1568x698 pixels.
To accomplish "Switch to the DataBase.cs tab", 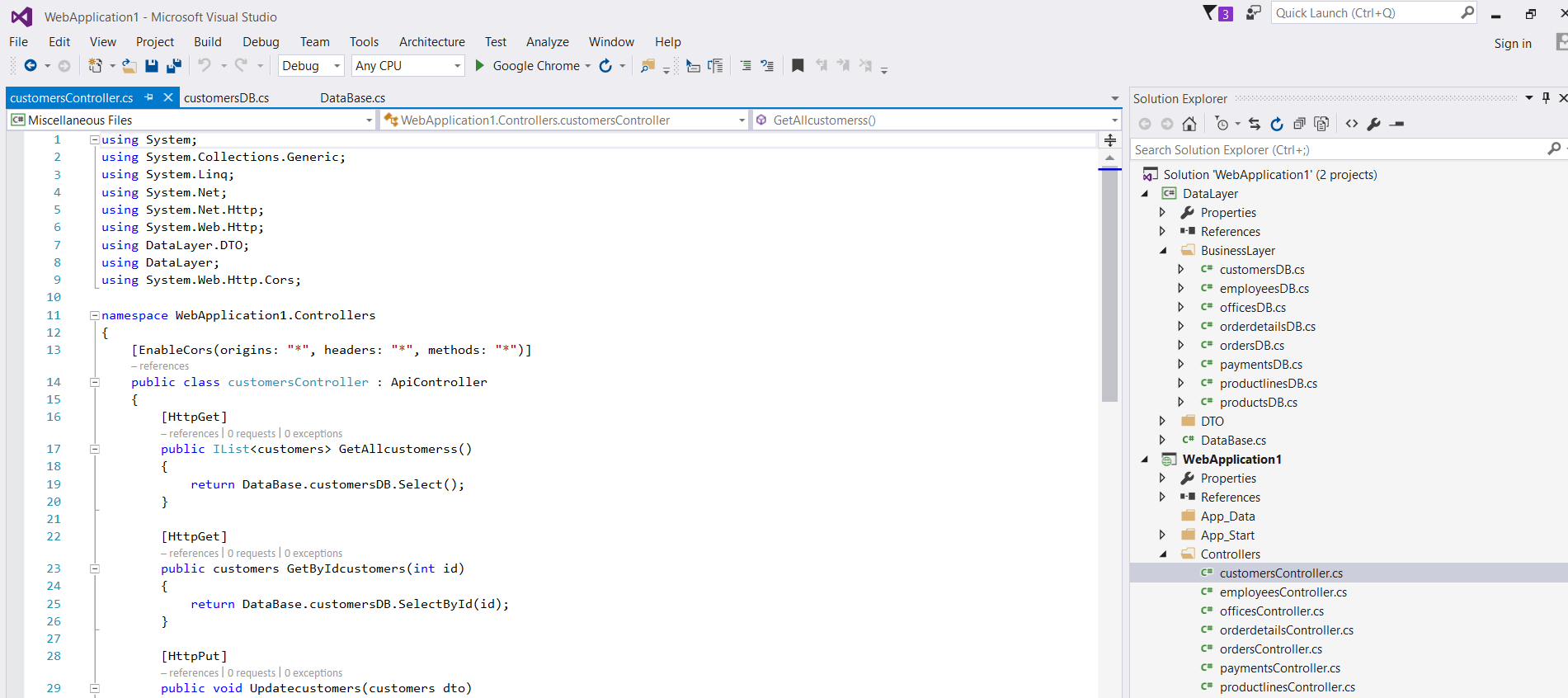I will pyautogui.click(x=352, y=97).
